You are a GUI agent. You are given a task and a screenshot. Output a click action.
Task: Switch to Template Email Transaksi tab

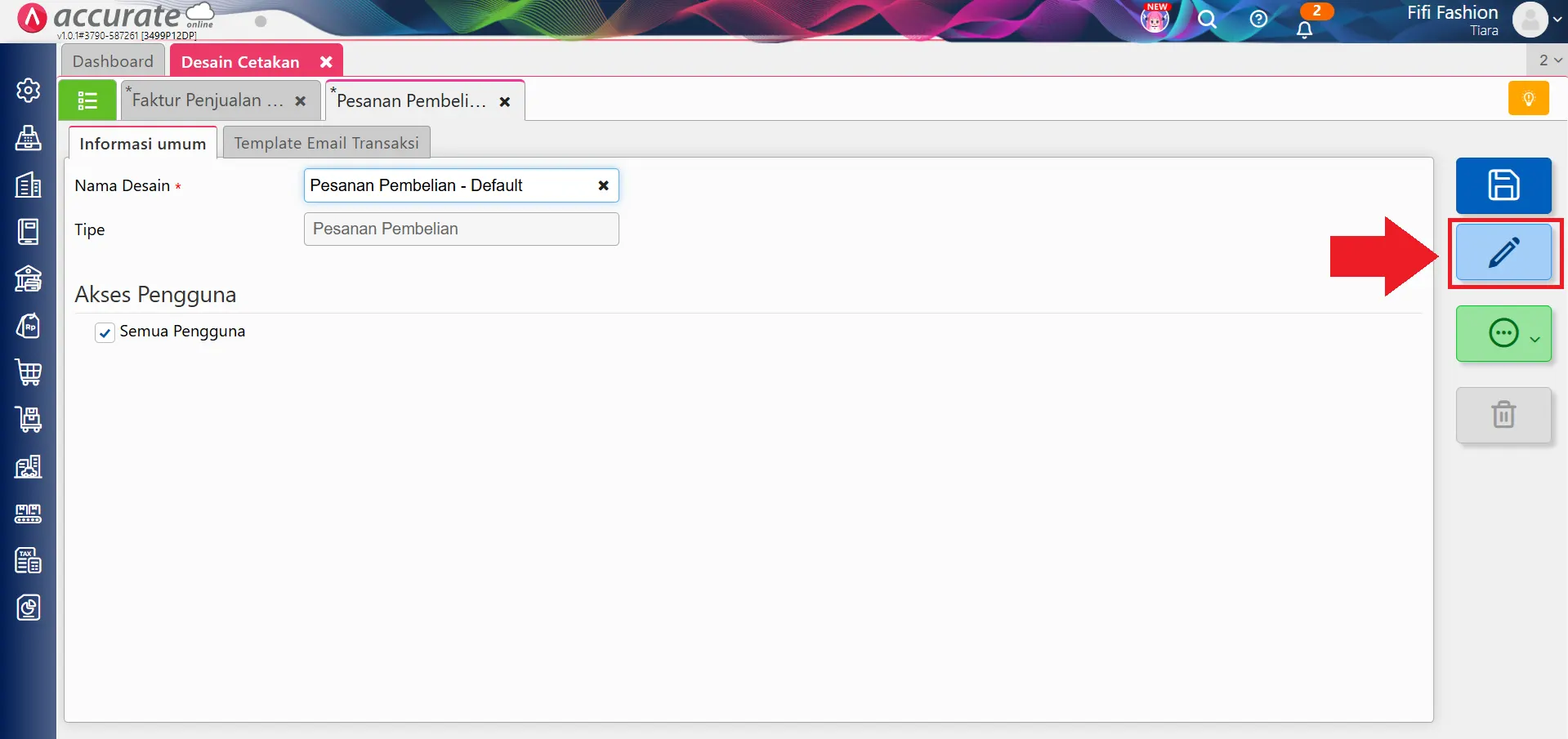[x=326, y=143]
